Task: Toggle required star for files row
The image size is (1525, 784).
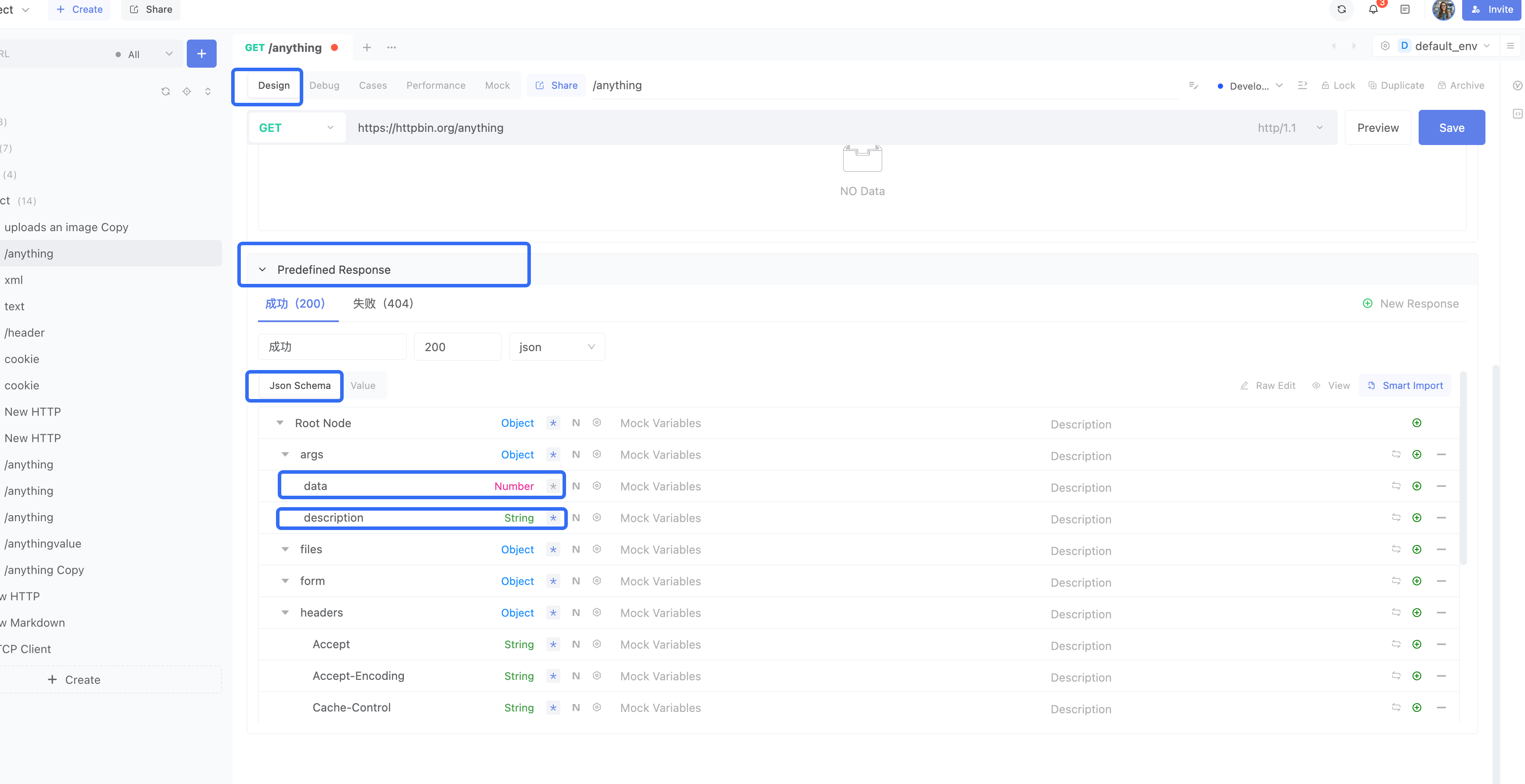Action: coord(553,549)
